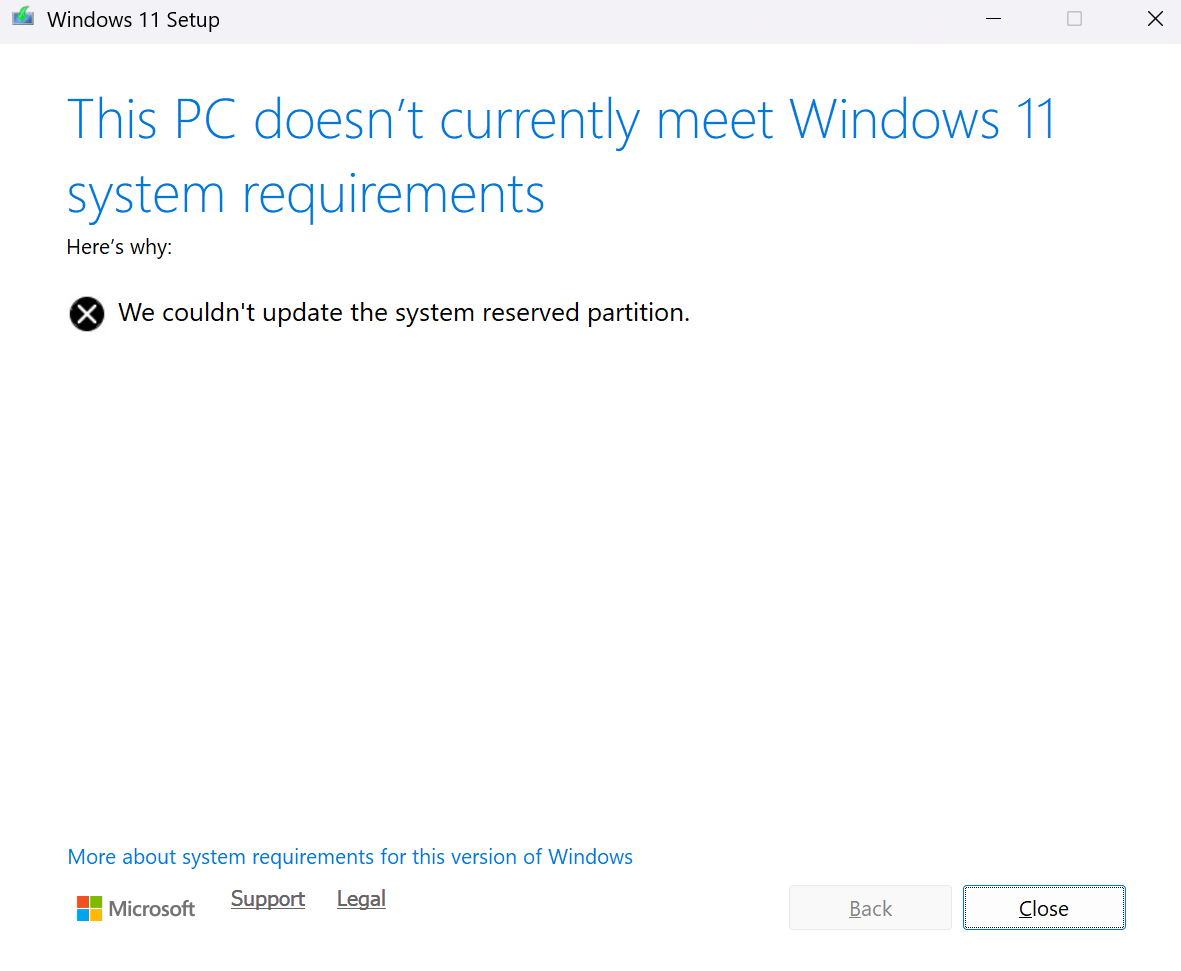Click the four-color Microsoft logo squares

89,908
